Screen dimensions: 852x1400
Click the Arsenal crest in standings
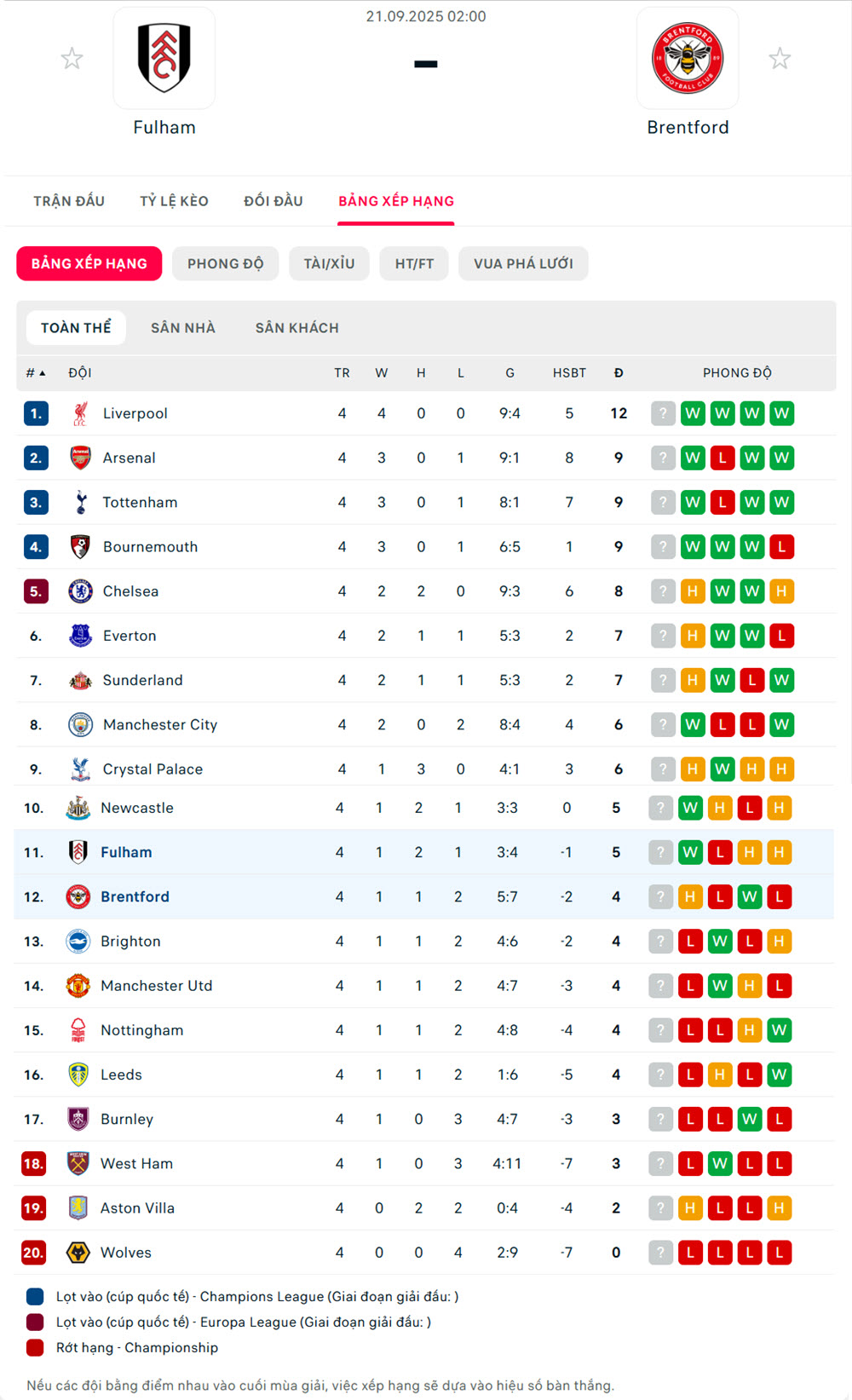[80, 458]
